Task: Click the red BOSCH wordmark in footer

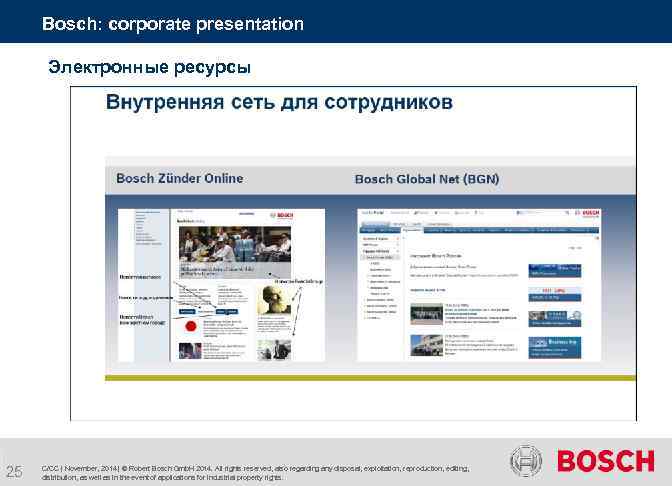Action: point(606,461)
